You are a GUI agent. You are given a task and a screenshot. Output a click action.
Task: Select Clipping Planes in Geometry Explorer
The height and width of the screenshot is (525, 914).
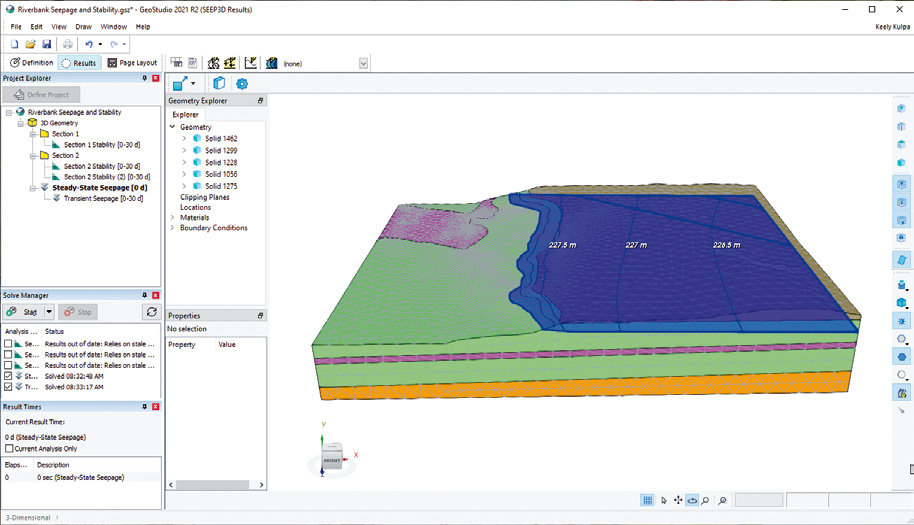(205, 198)
